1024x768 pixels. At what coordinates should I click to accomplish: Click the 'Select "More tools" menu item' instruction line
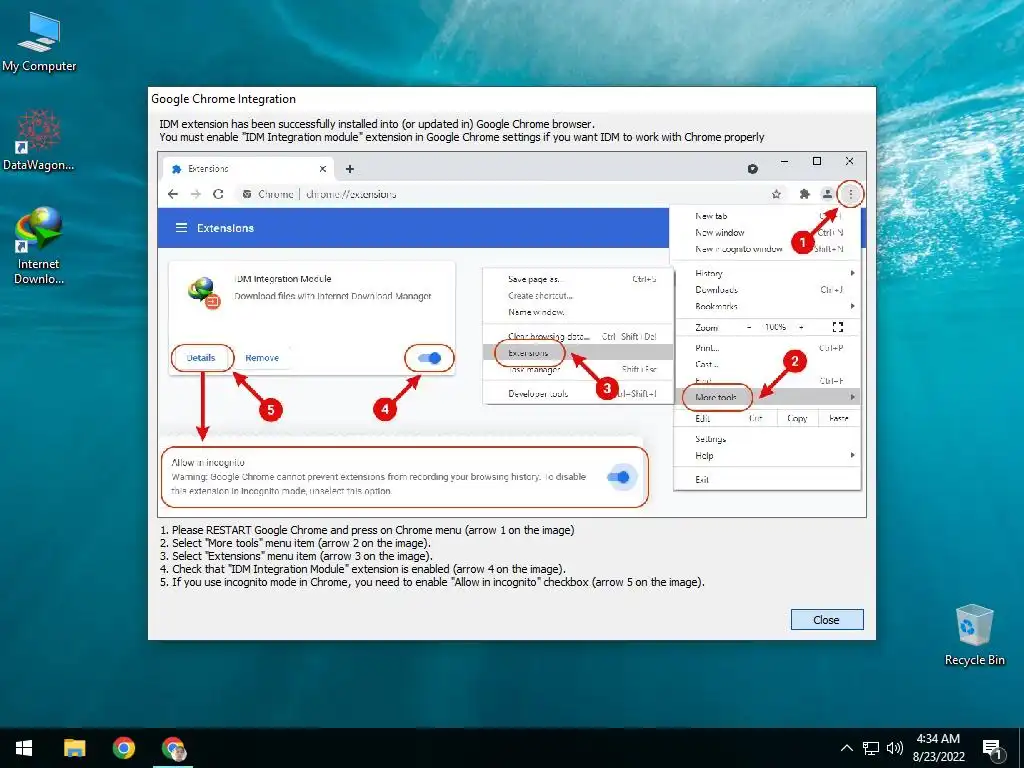click(x=295, y=543)
